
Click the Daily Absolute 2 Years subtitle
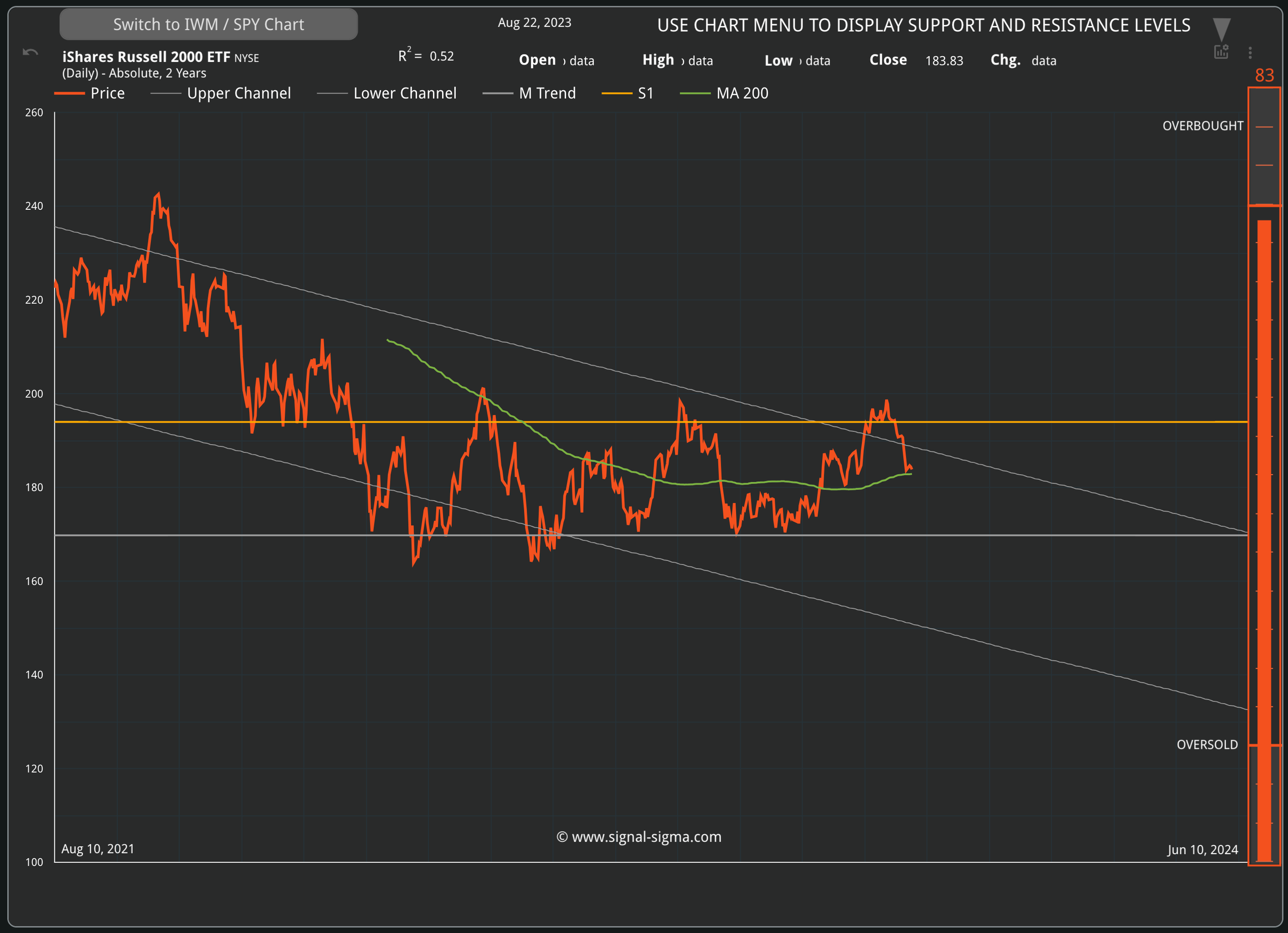[134, 73]
